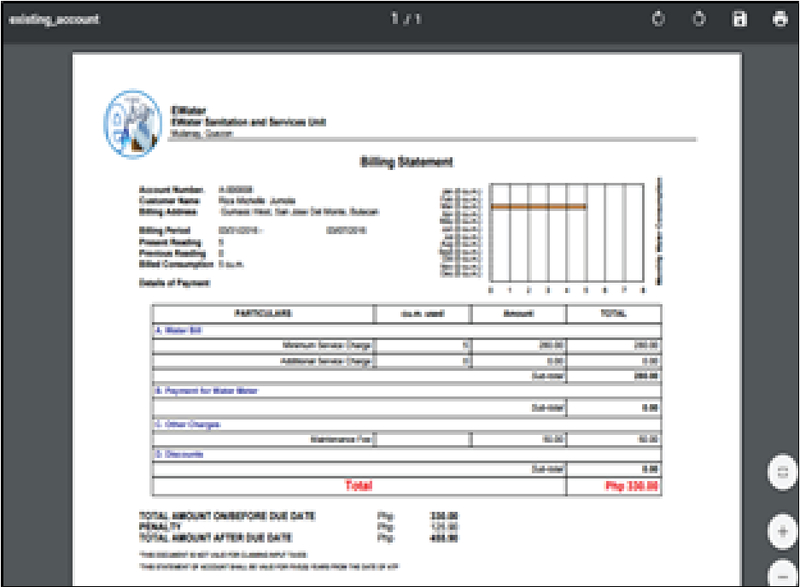Zoom out with the minus button
The image size is (800, 587).
(781, 573)
